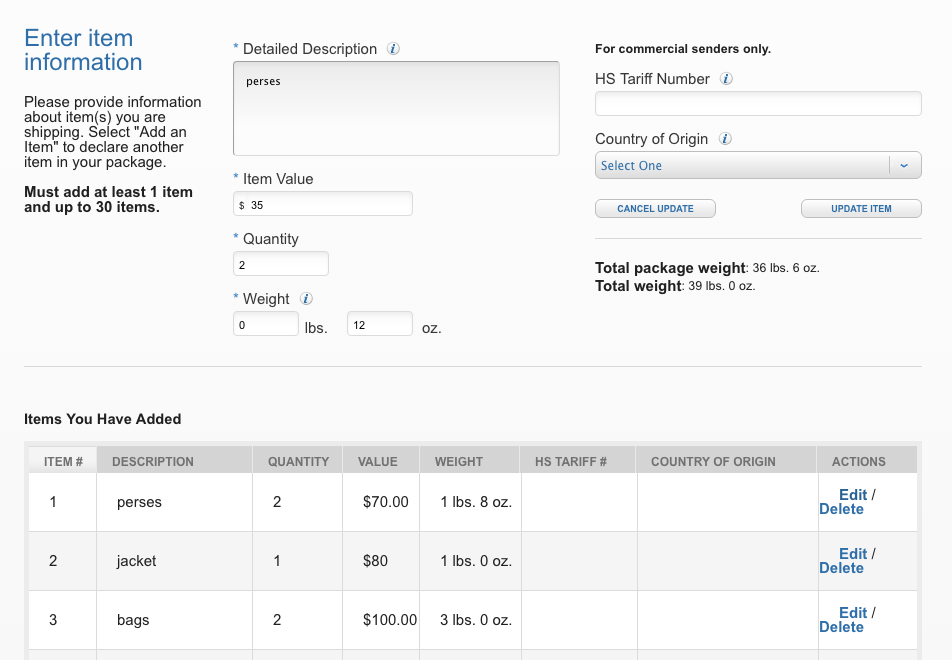Edit the perses item row

tap(852, 495)
